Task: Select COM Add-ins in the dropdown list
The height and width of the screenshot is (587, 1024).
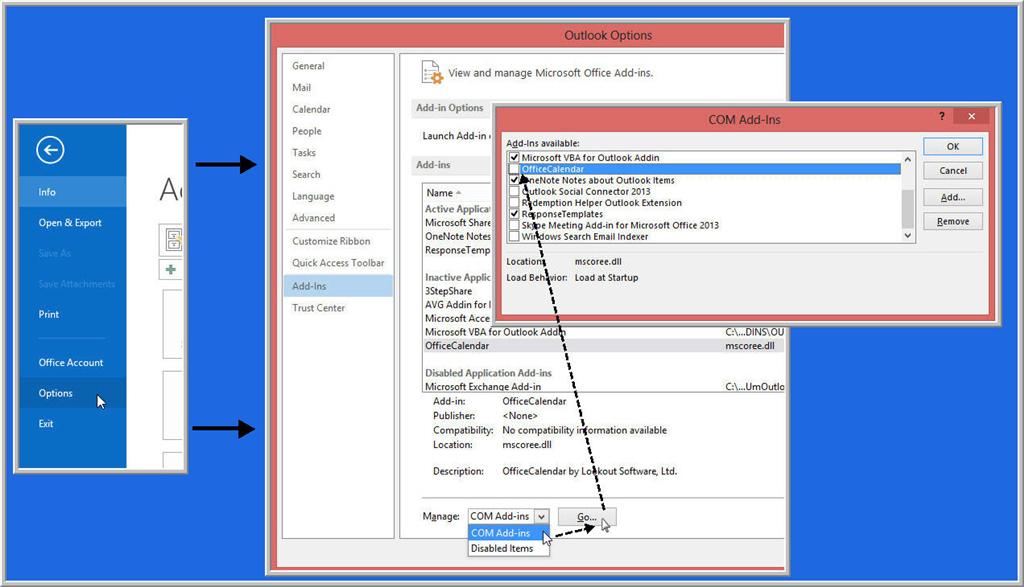Action: pos(501,533)
